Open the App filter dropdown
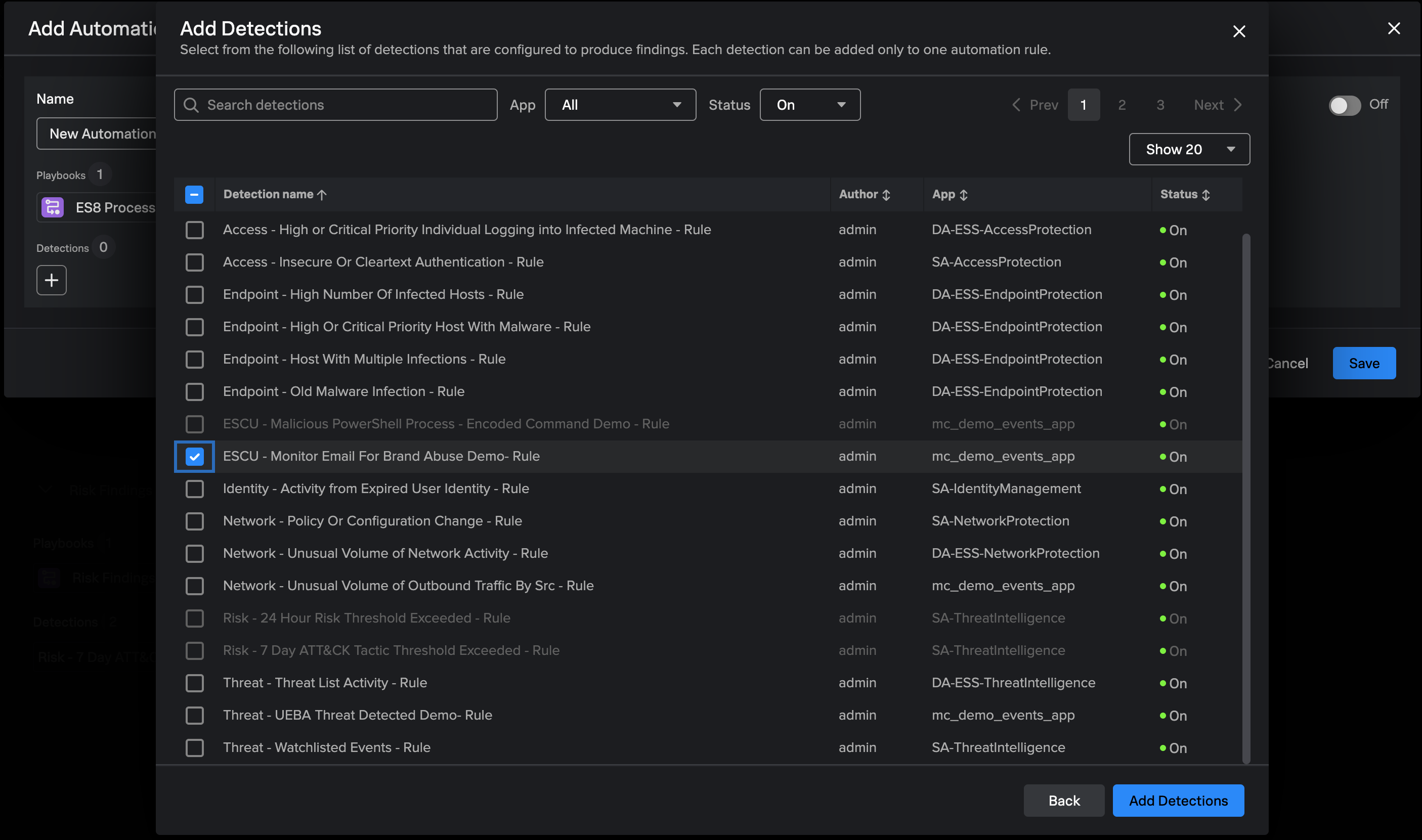Screen dimensions: 1422x840 tap(620, 105)
